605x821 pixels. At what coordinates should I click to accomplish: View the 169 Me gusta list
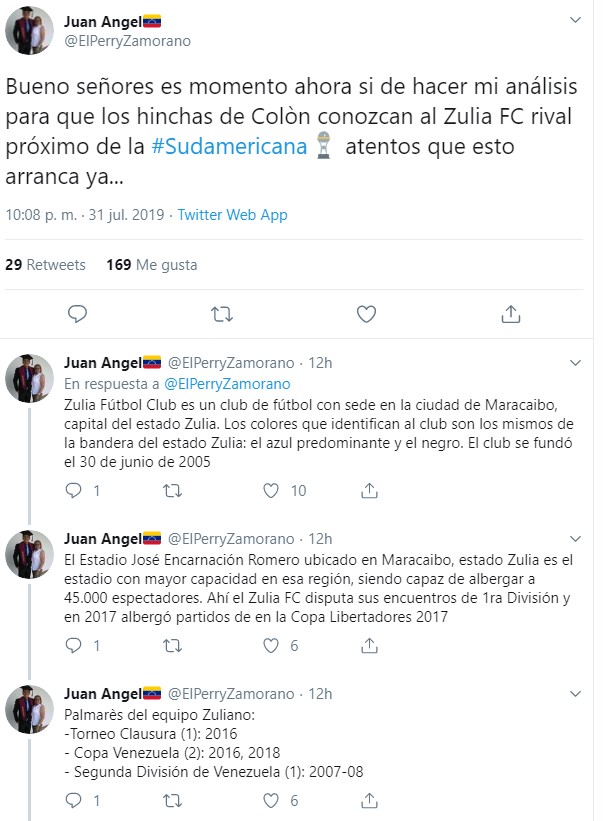pos(152,265)
